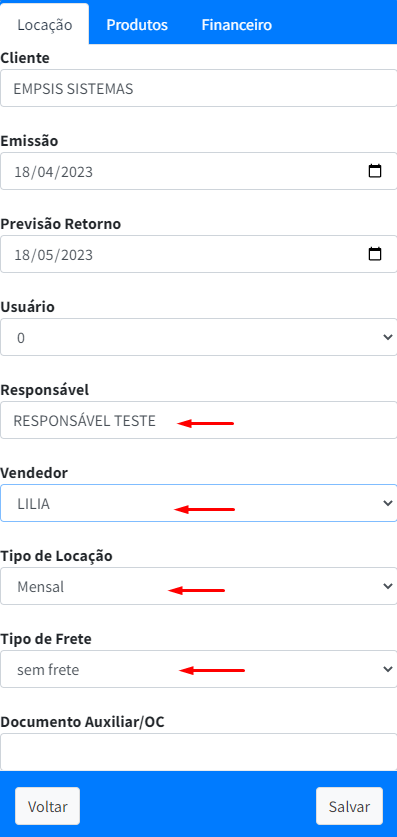Click the chevron arrow in Tipo de Frete
The width and height of the screenshot is (397, 837).
(387, 669)
